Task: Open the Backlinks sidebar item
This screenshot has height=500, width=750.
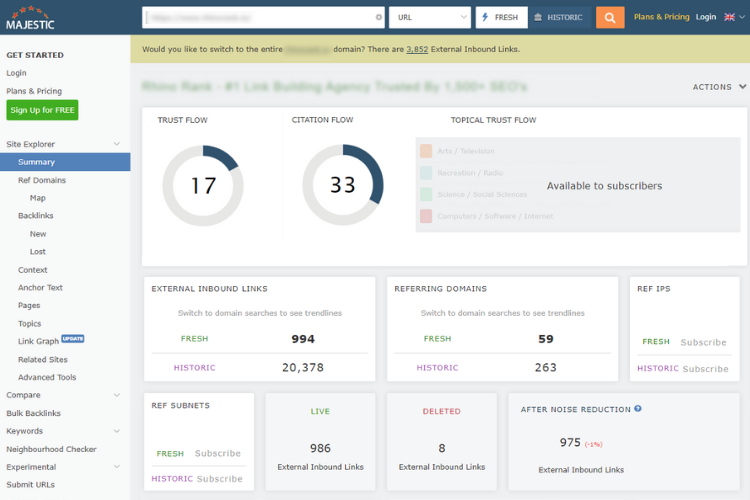Action: point(36,216)
